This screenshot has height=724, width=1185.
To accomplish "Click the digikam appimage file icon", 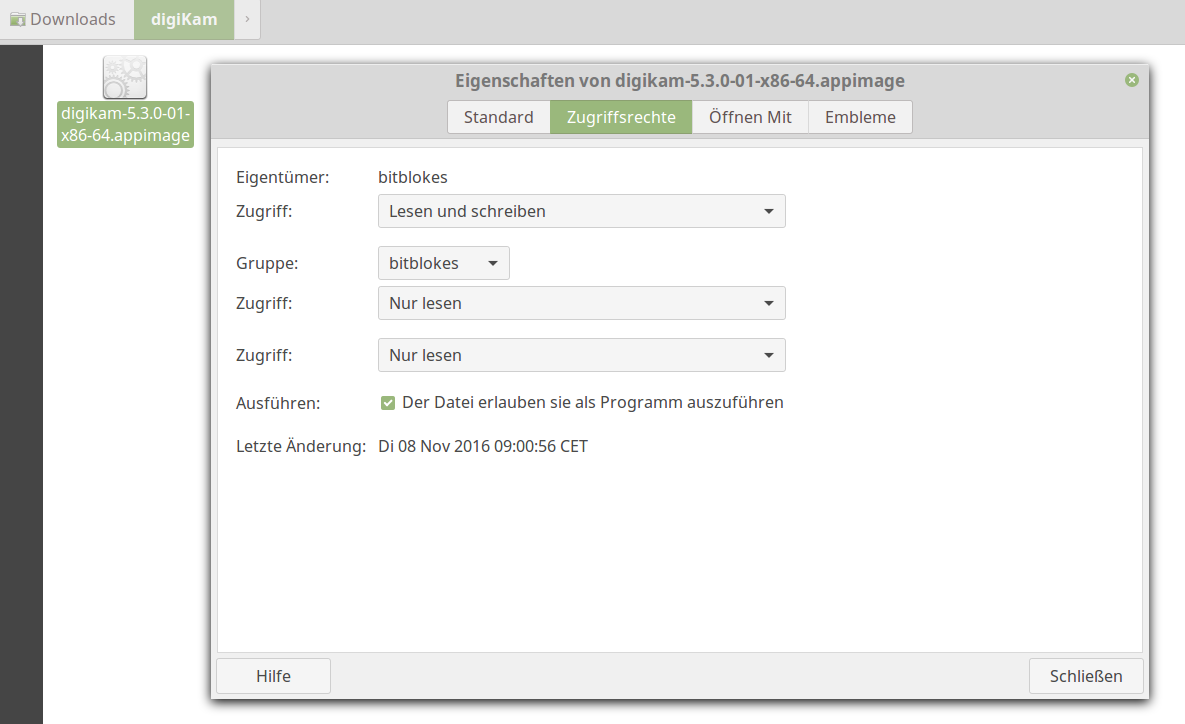I will (x=125, y=77).
